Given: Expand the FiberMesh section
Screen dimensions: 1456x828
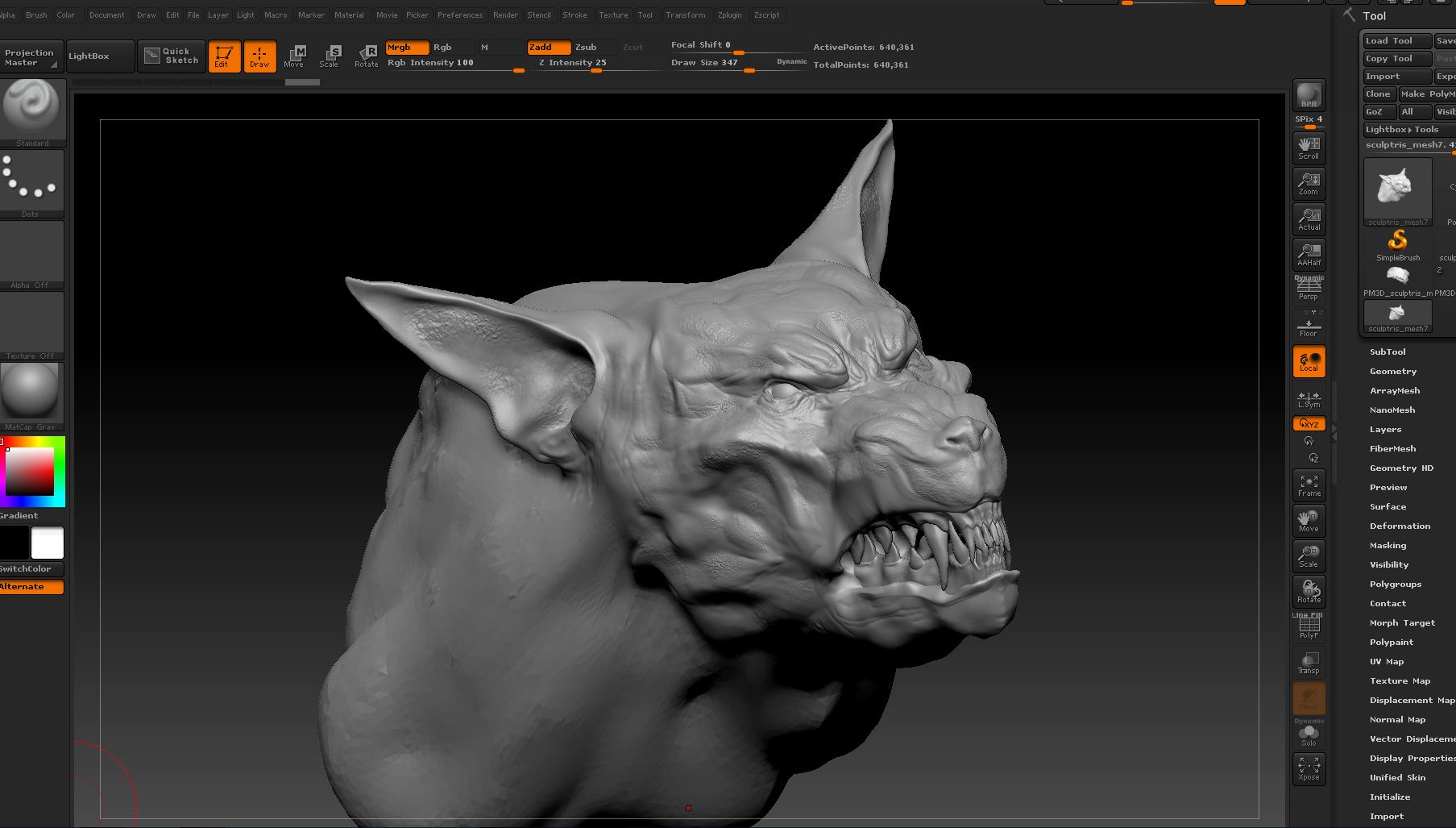Looking at the screenshot, I should [x=1393, y=449].
